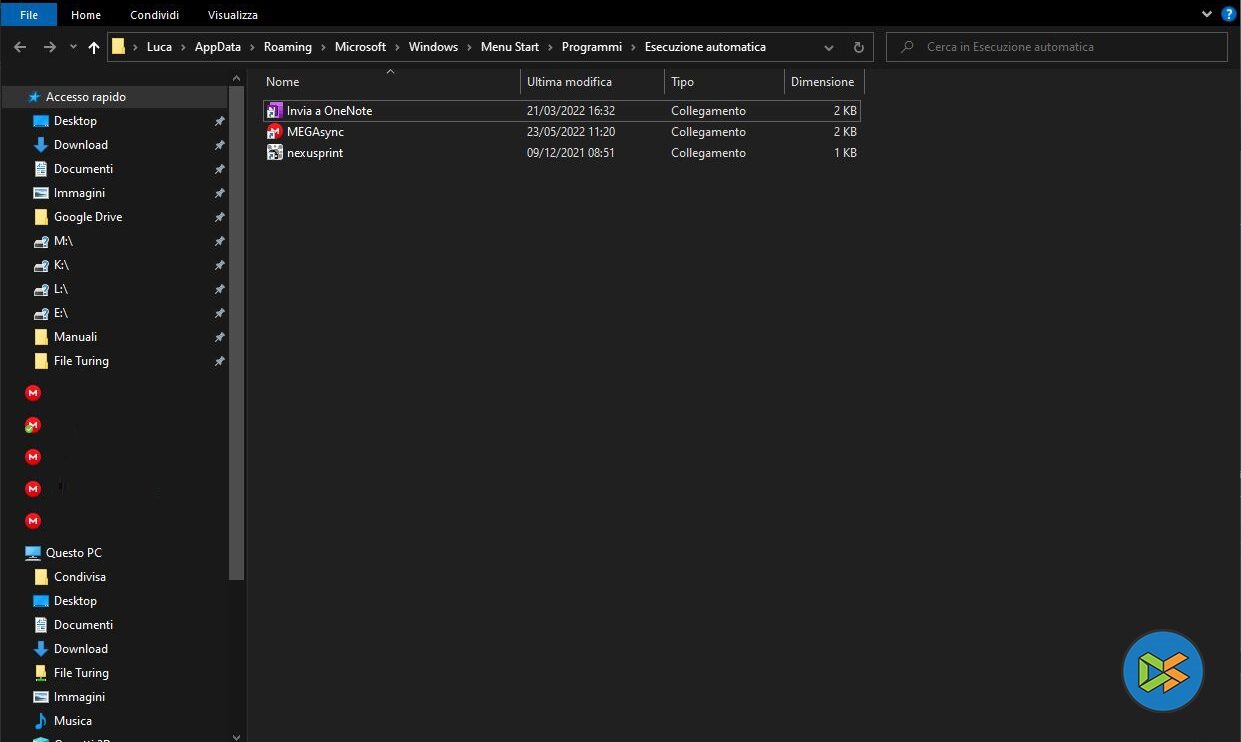Open the Help question mark icon
The height and width of the screenshot is (742, 1241).
[1229, 14]
